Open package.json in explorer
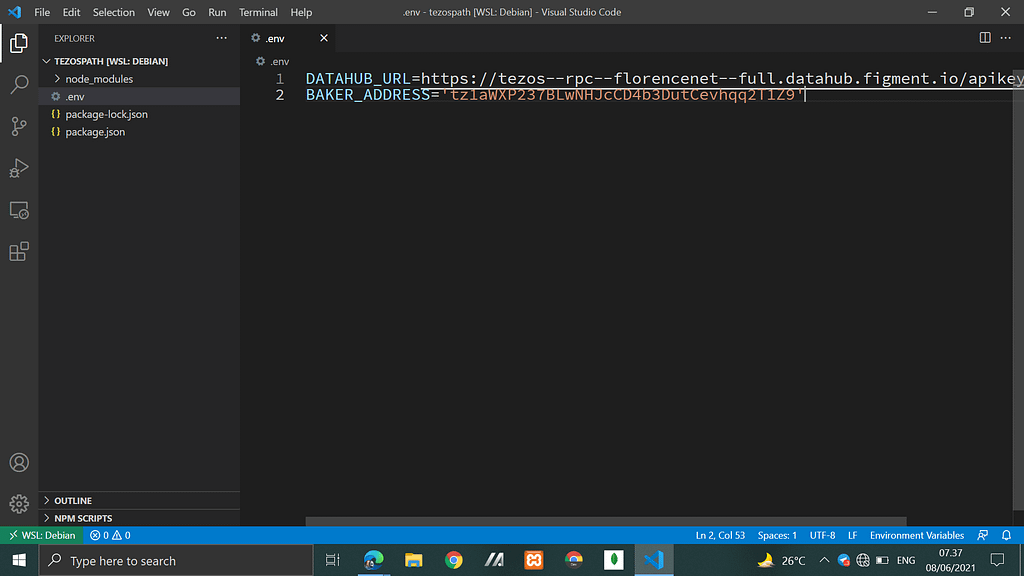1024x576 pixels. [139, 131]
